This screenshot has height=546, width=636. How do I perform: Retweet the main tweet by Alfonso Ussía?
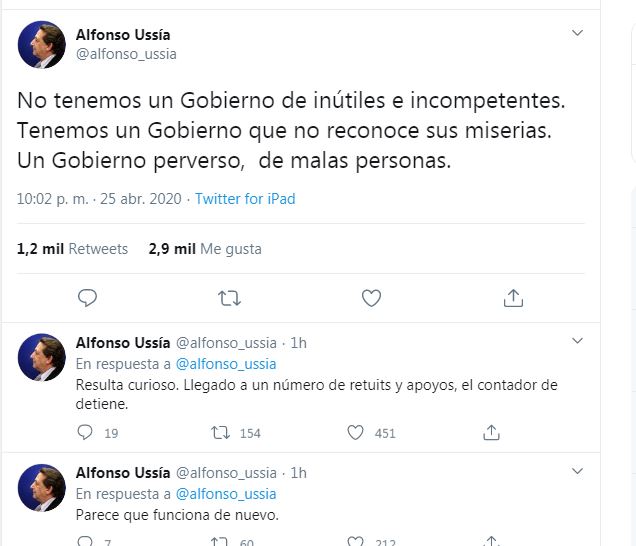coord(229,297)
